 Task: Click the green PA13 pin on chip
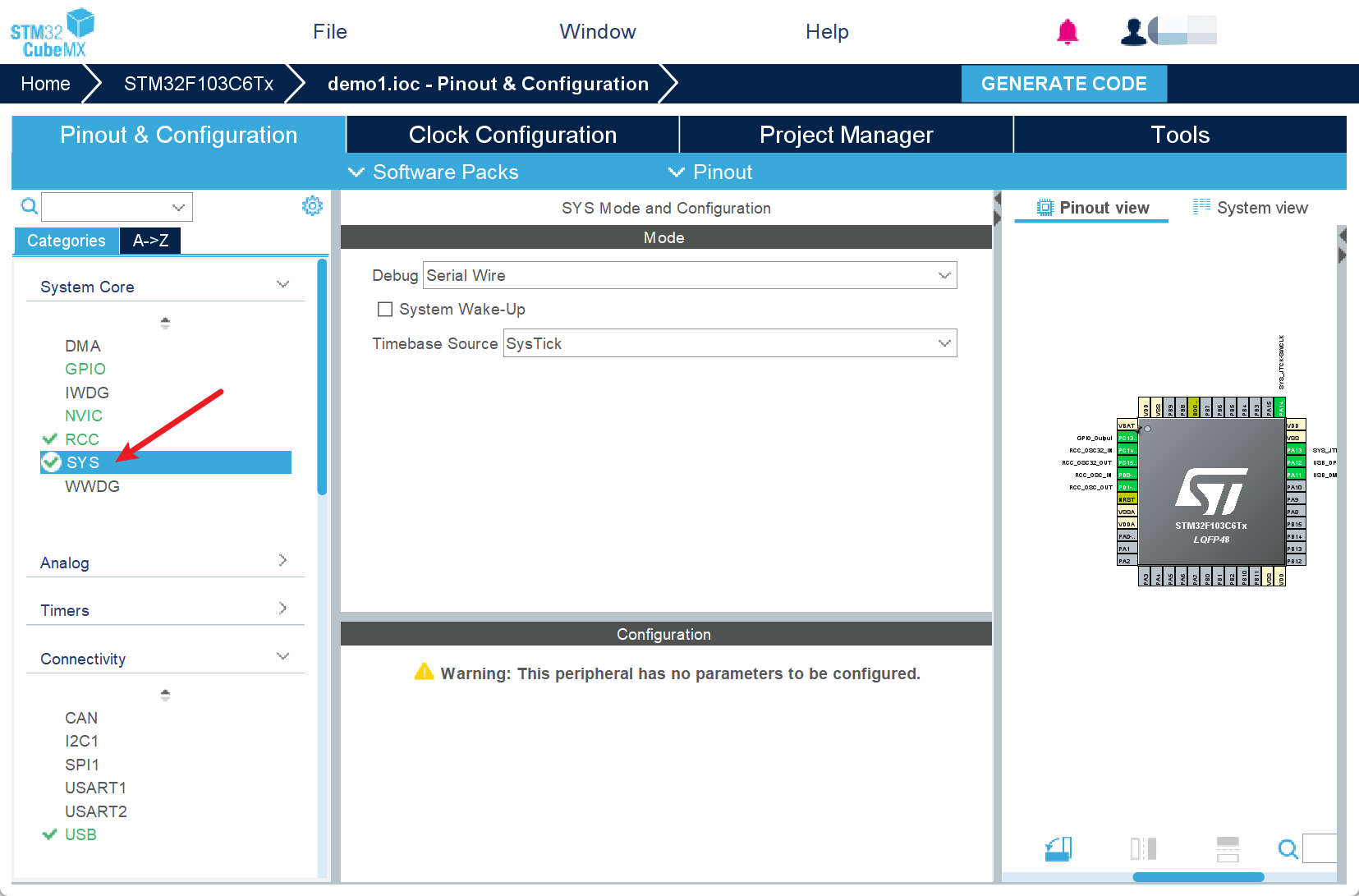click(x=1296, y=450)
